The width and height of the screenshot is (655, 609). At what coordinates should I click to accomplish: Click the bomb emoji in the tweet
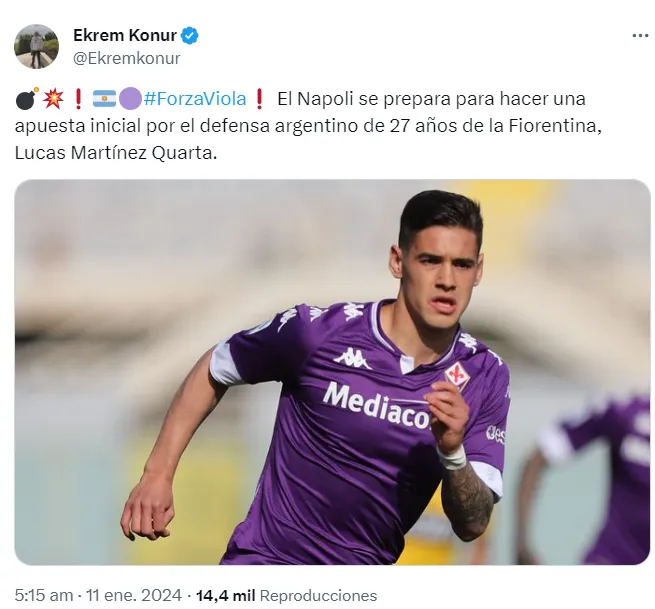(x=27, y=99)
